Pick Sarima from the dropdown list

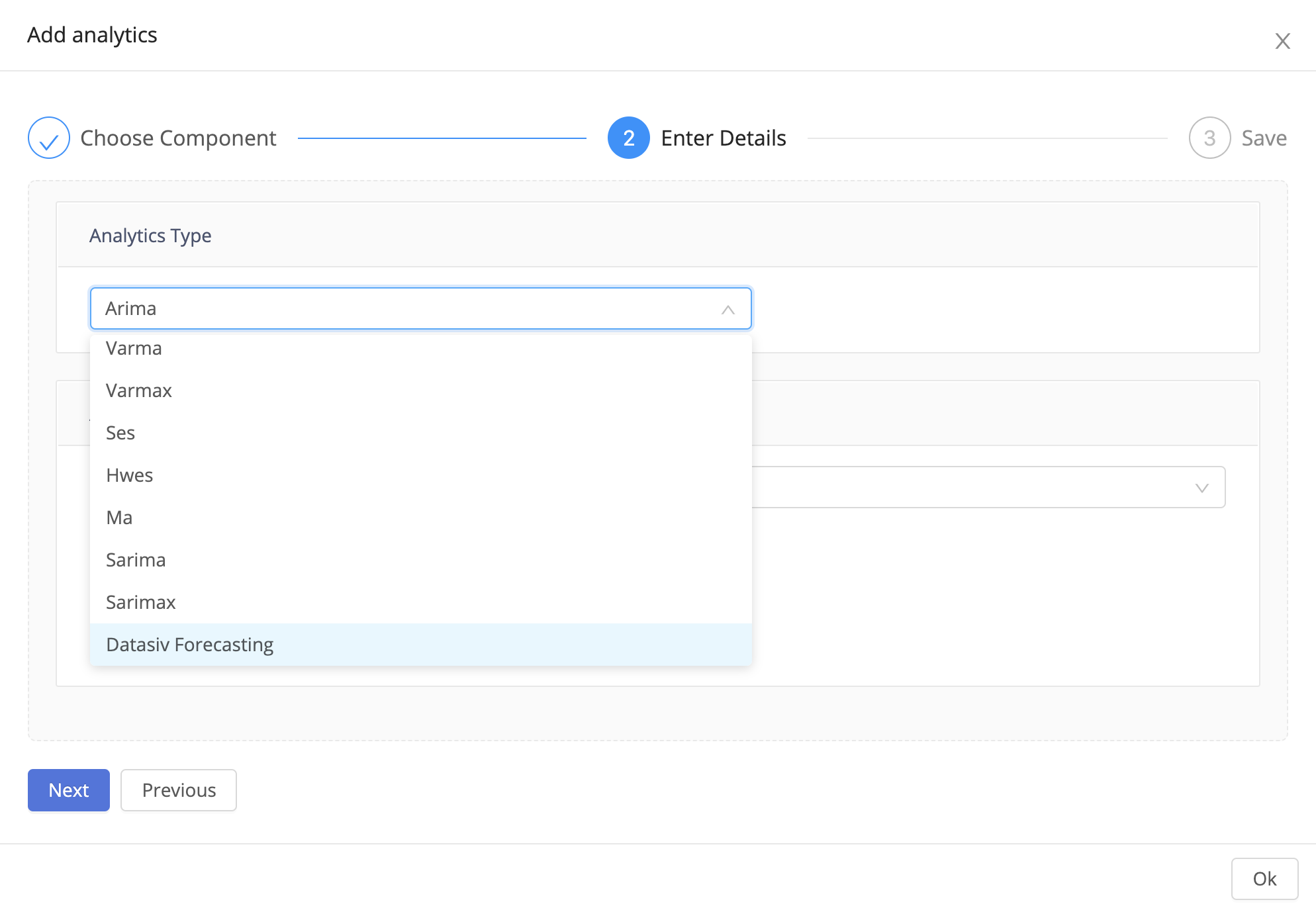click(421, 560)
